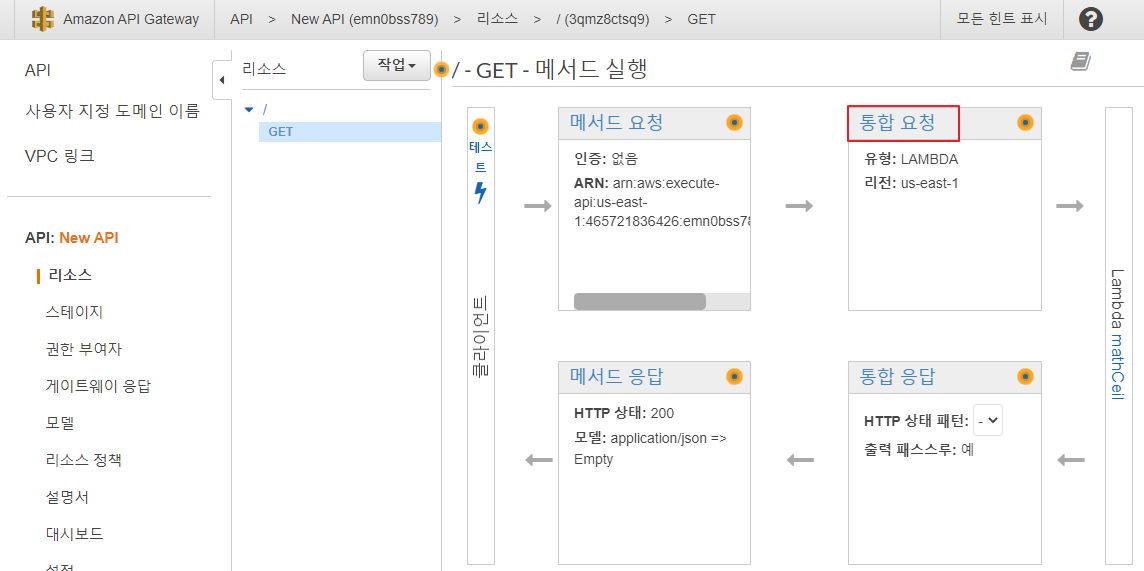Open 메서드 응답 settings link
The height and width of the screenshot is (571, 1144).
click(x=617, y=376)
